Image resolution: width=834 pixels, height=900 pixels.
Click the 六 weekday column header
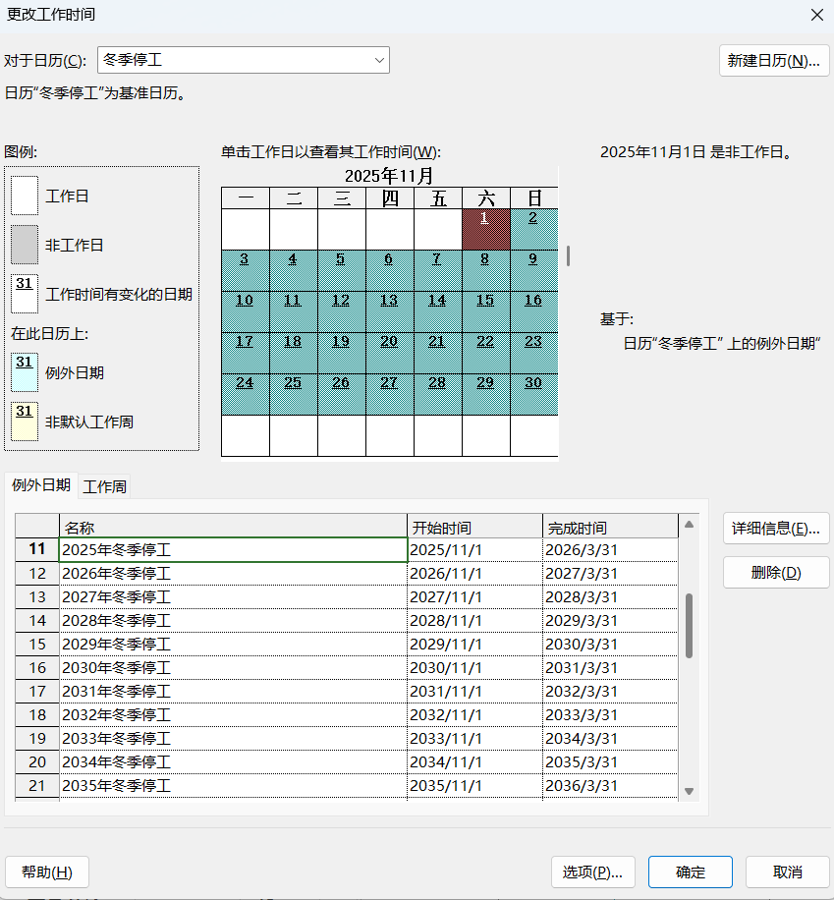pos(486,198)
